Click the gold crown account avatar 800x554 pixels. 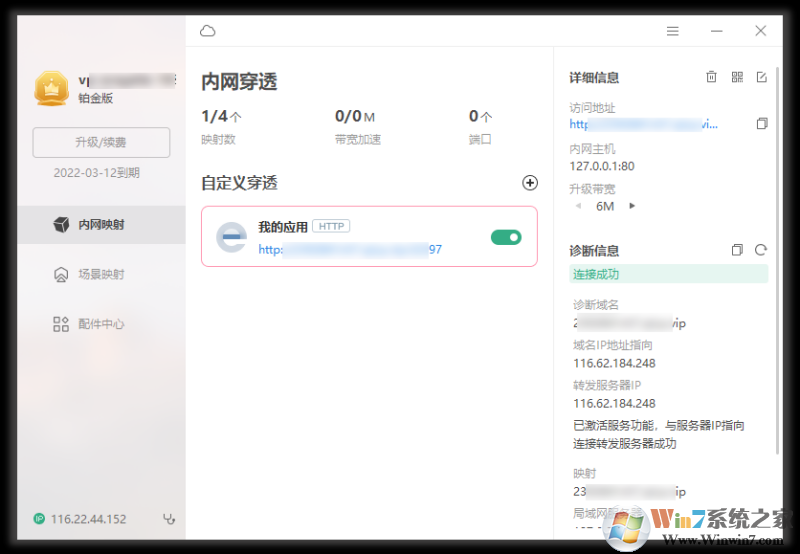(x=50, y=88)
